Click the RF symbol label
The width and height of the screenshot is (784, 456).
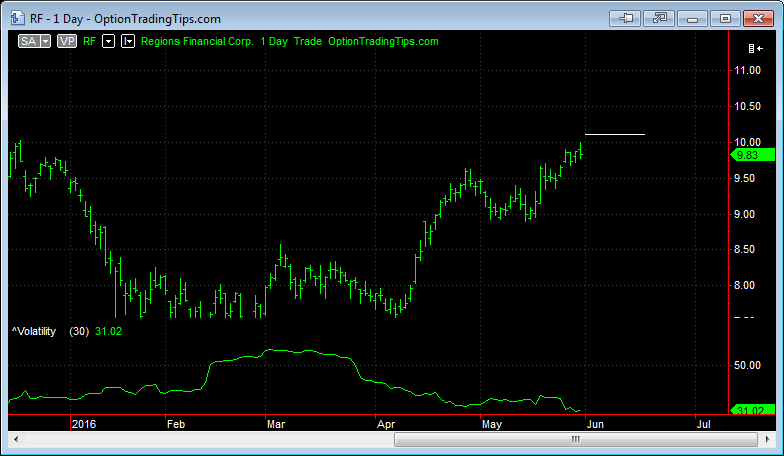(x=89, y=42)
